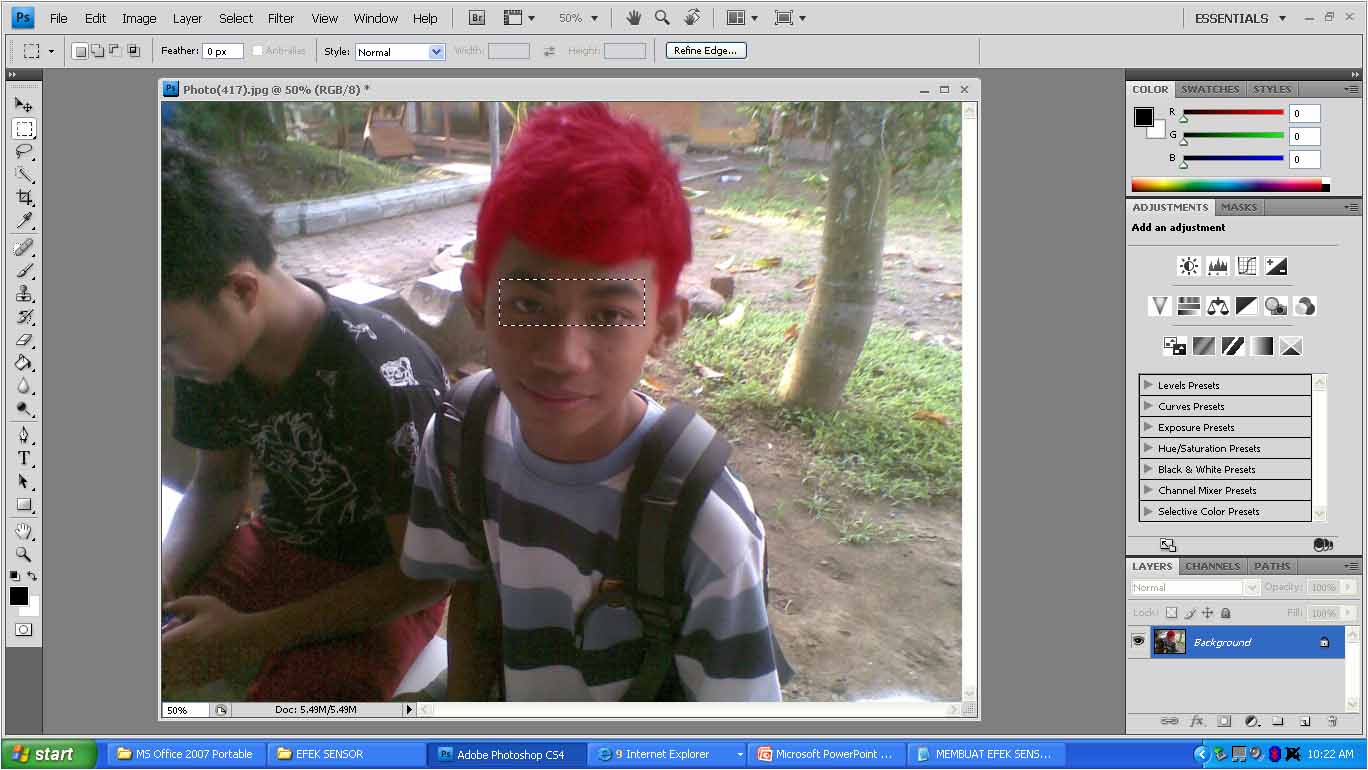Screen dimensions: 1368x770
Task: Add an Invert adjustment
Action: click(x=1174, y=346)
